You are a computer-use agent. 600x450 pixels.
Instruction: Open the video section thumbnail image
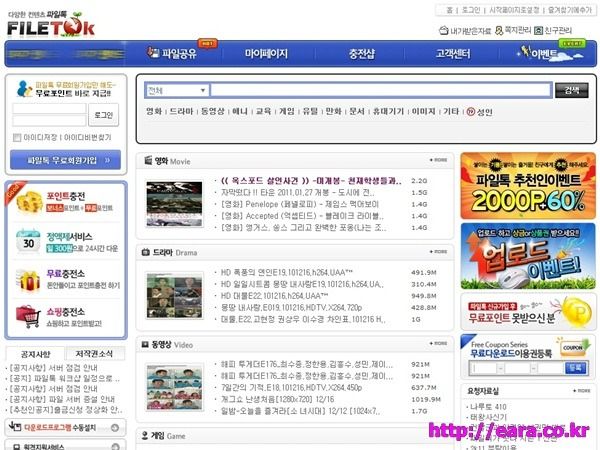coord(174,387)
